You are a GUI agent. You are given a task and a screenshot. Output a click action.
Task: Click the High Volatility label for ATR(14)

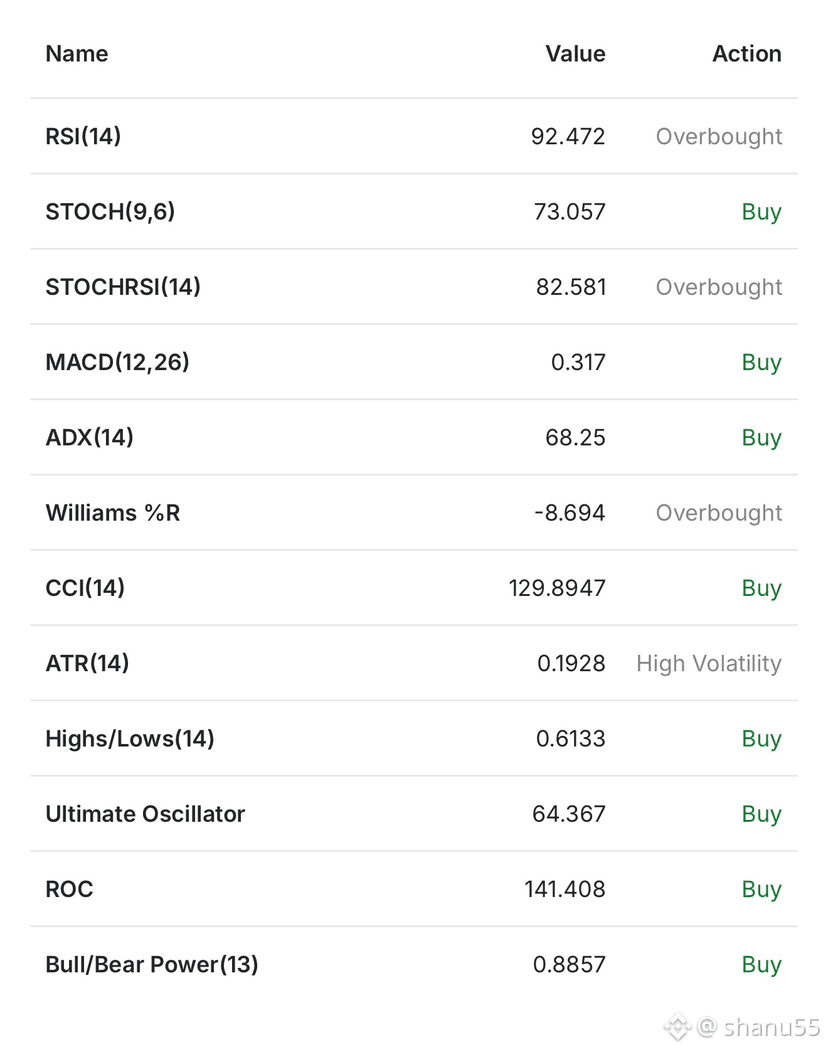(x=709, y=664)
